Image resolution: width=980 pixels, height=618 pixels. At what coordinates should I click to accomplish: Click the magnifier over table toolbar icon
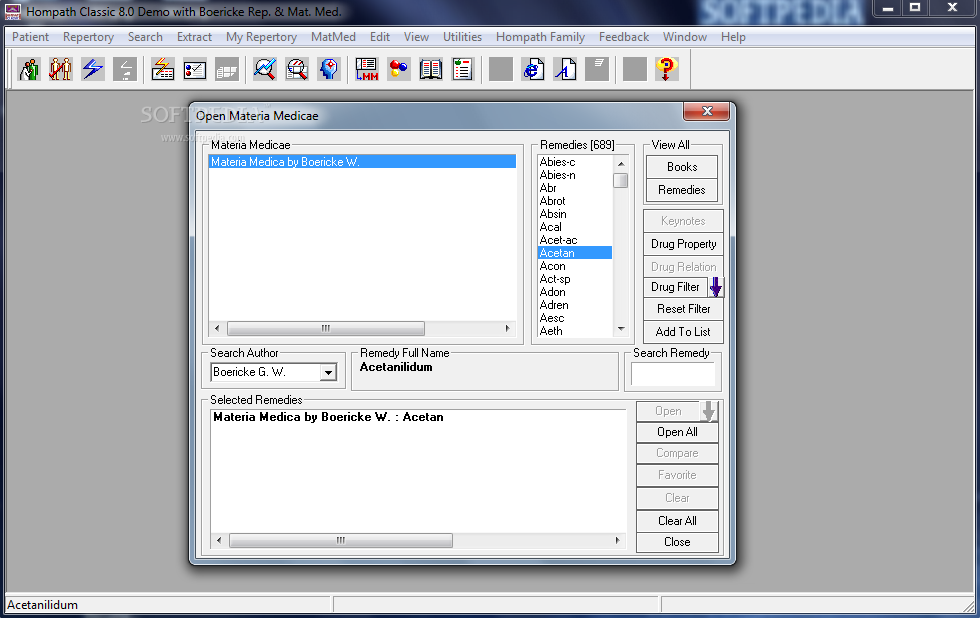click(x=297, y=69)
